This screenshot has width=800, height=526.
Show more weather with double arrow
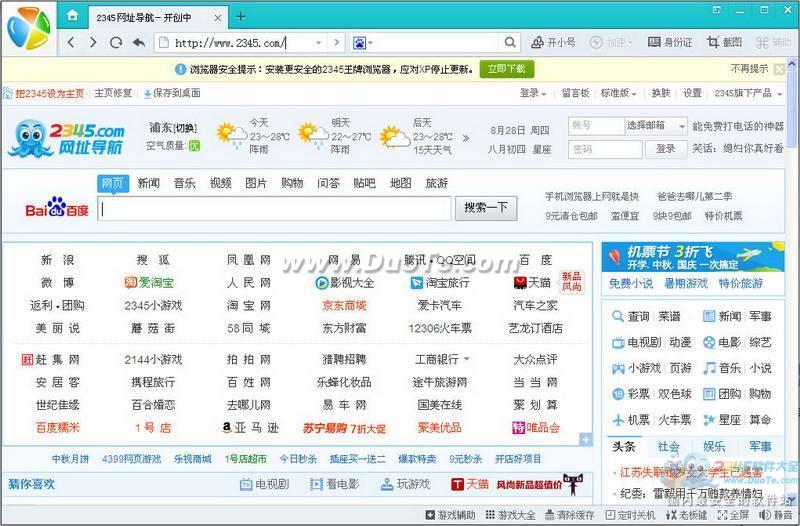point(466,138)
